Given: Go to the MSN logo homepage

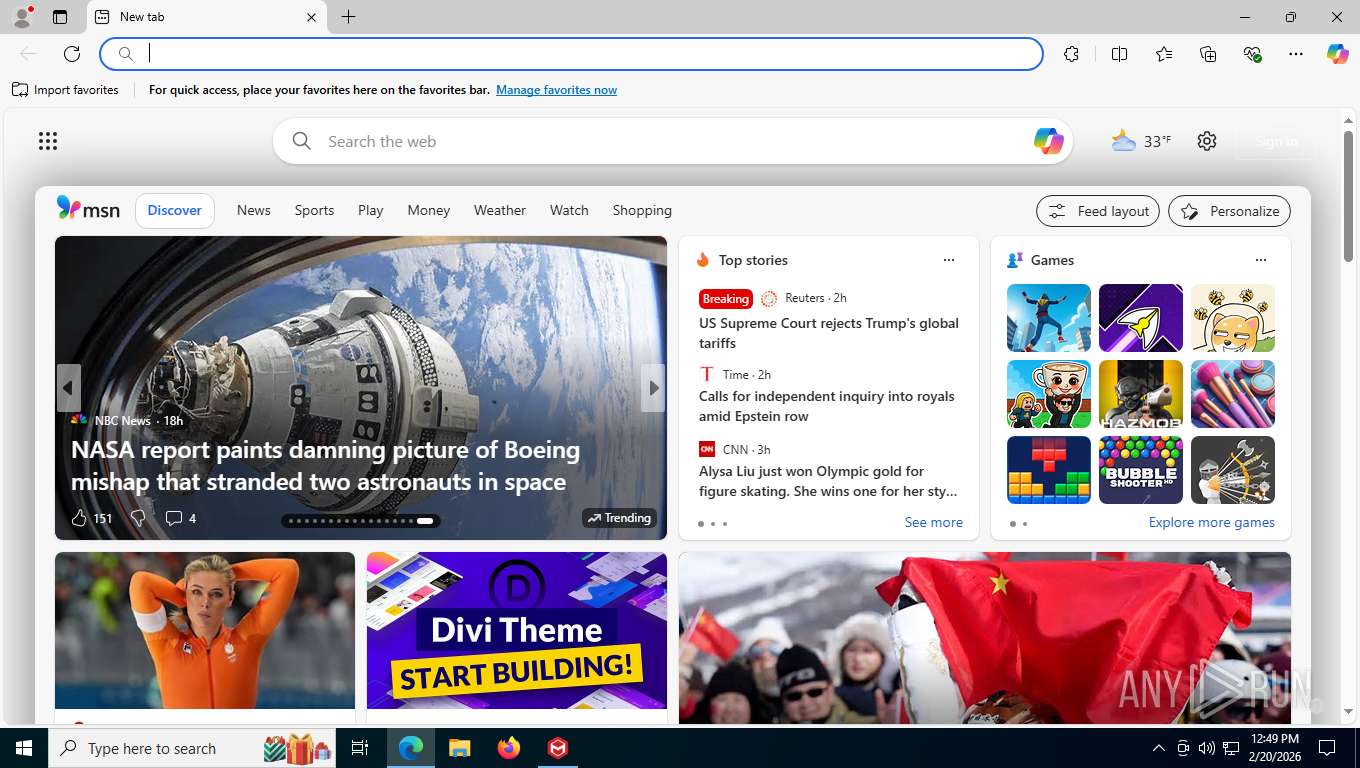Looking at the screenshot, I should coord(88,209).
